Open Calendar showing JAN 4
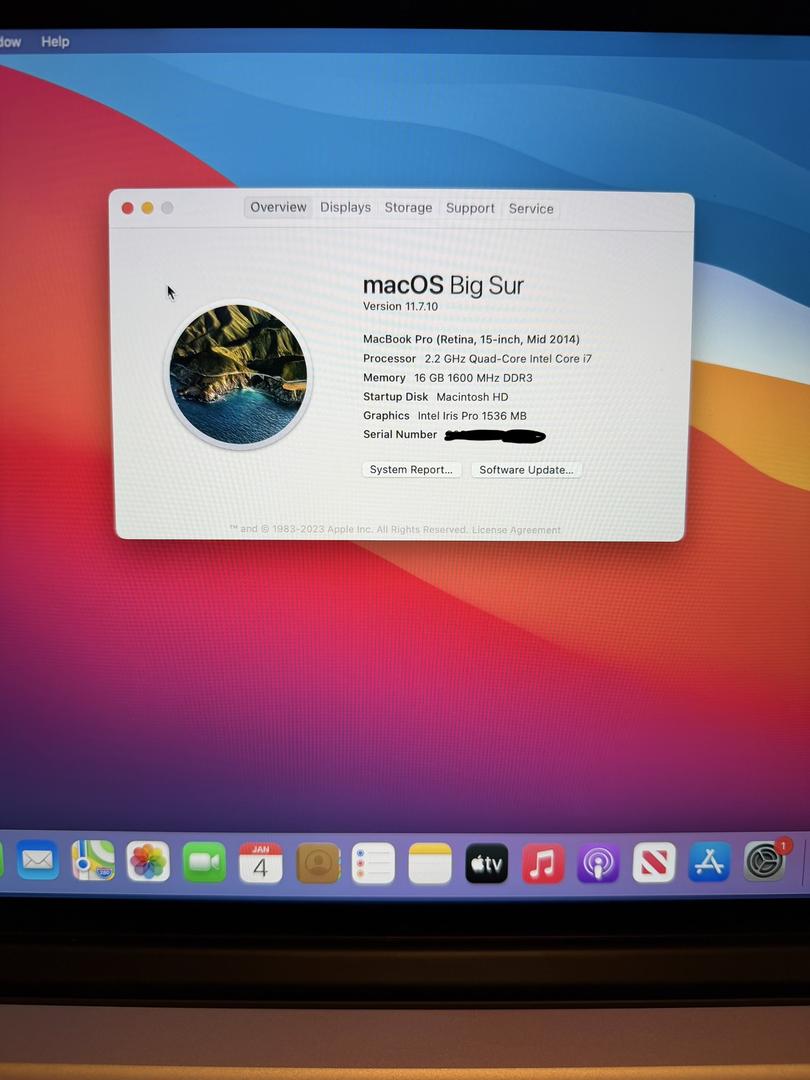Viewport: 810px width, 1080px height. pyautogui.click(x=260, y=862)
